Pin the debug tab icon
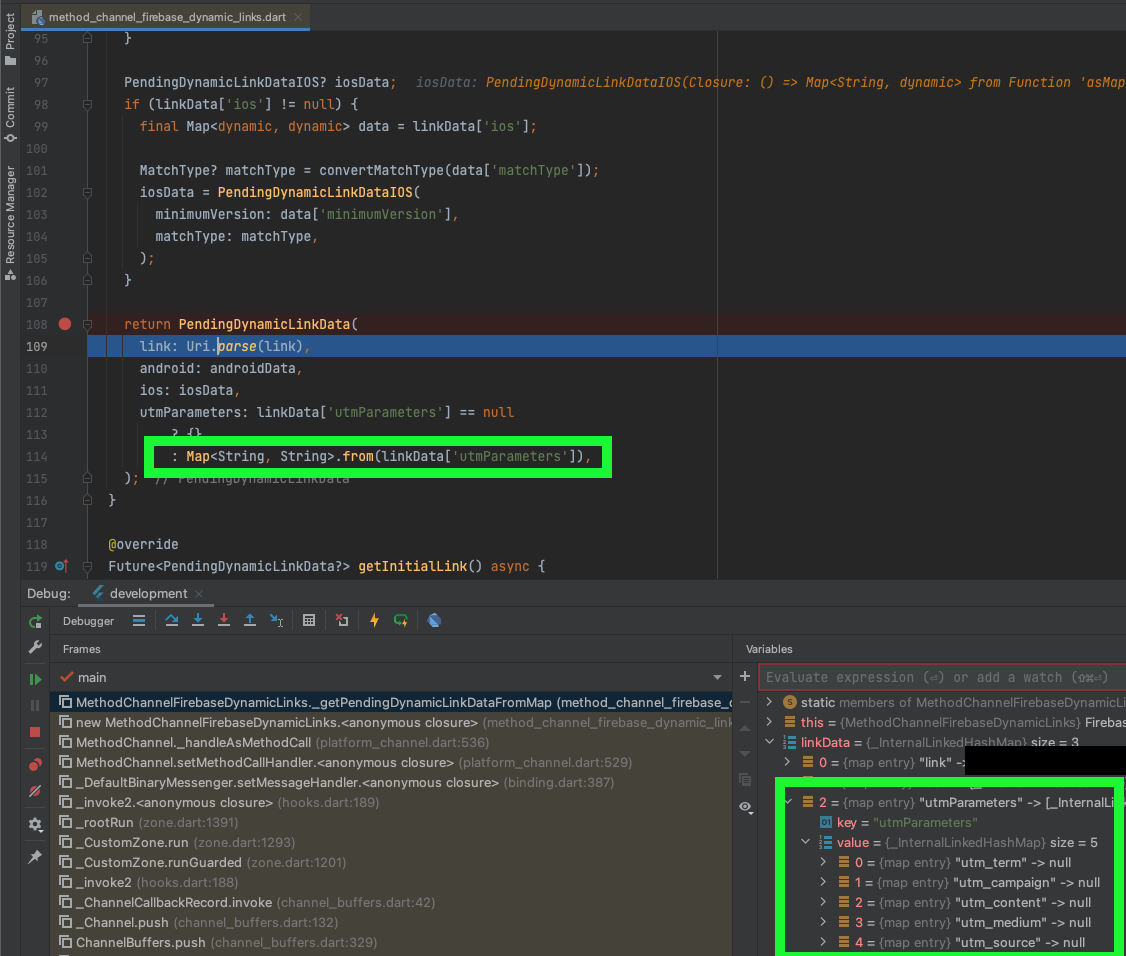Image resolution: width=1126 pixels, height=956 pixels. (x=35, y=857)
